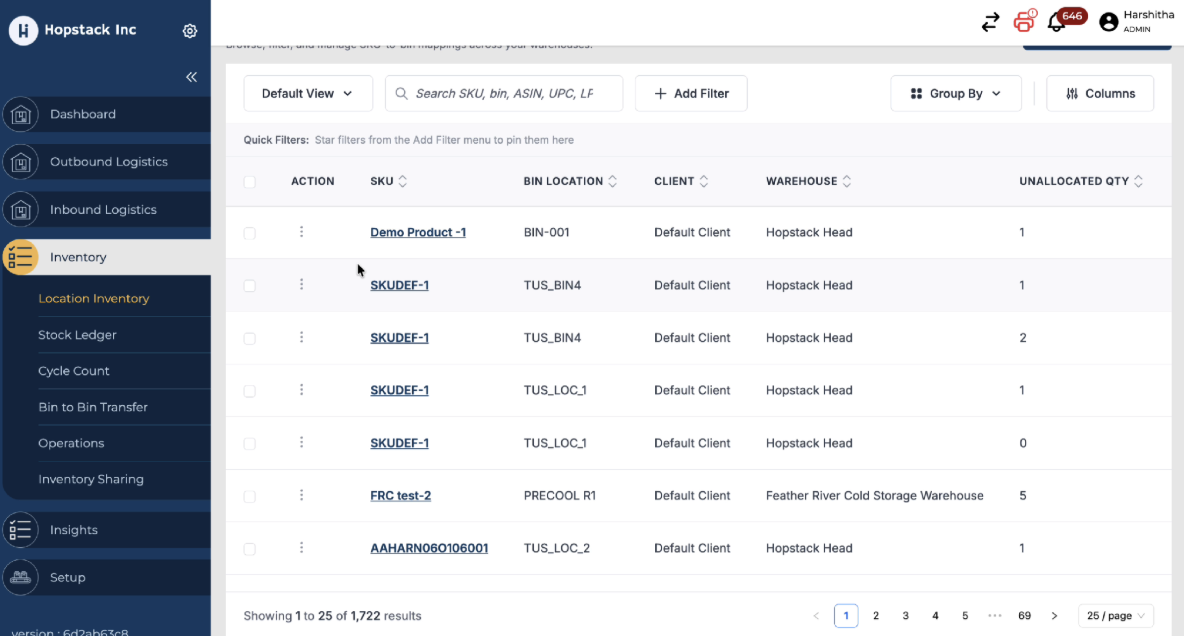Open the action menu for the FRC test-2 row
This screenshot has width=1184, height=636.
(x=301, y=496)
